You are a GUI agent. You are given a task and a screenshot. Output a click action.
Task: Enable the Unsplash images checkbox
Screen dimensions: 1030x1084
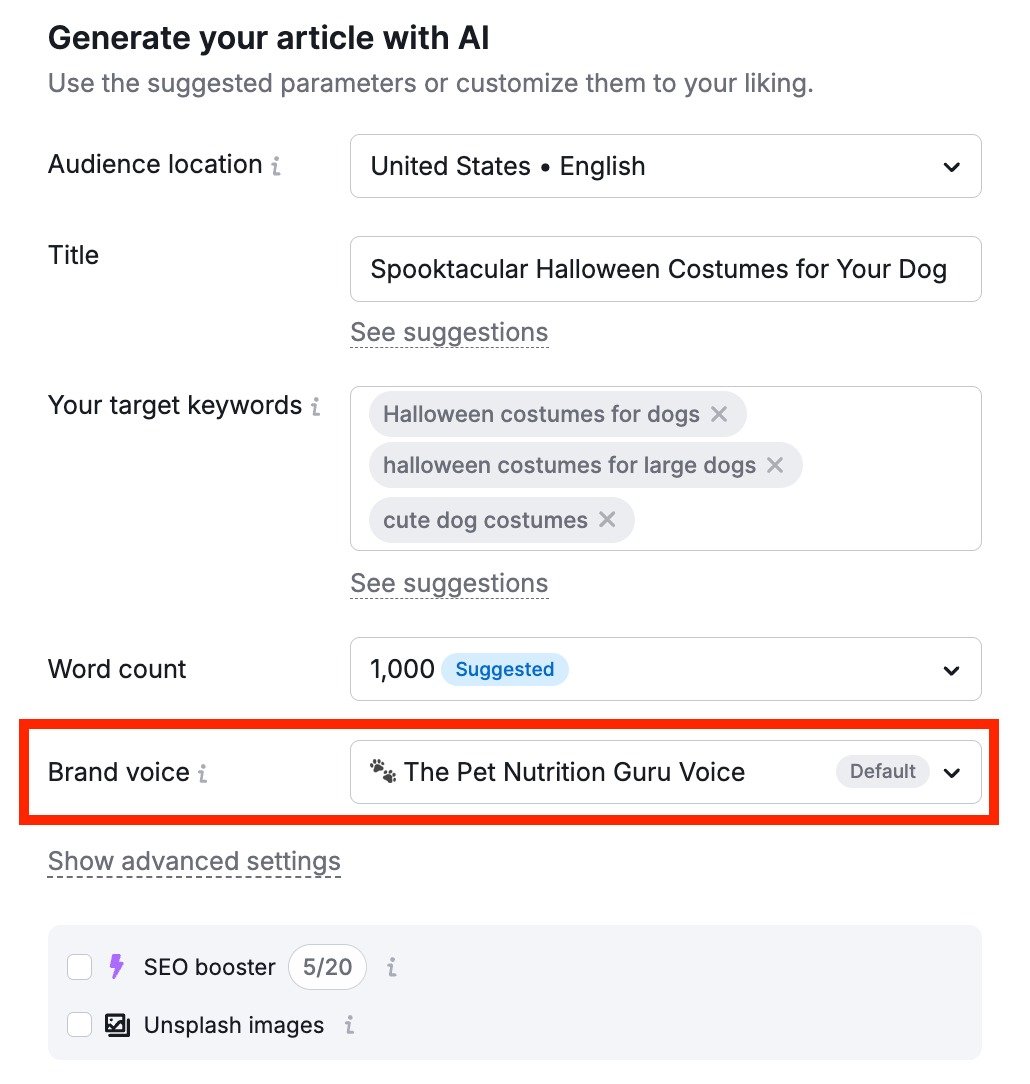[x=79, y=1025]
